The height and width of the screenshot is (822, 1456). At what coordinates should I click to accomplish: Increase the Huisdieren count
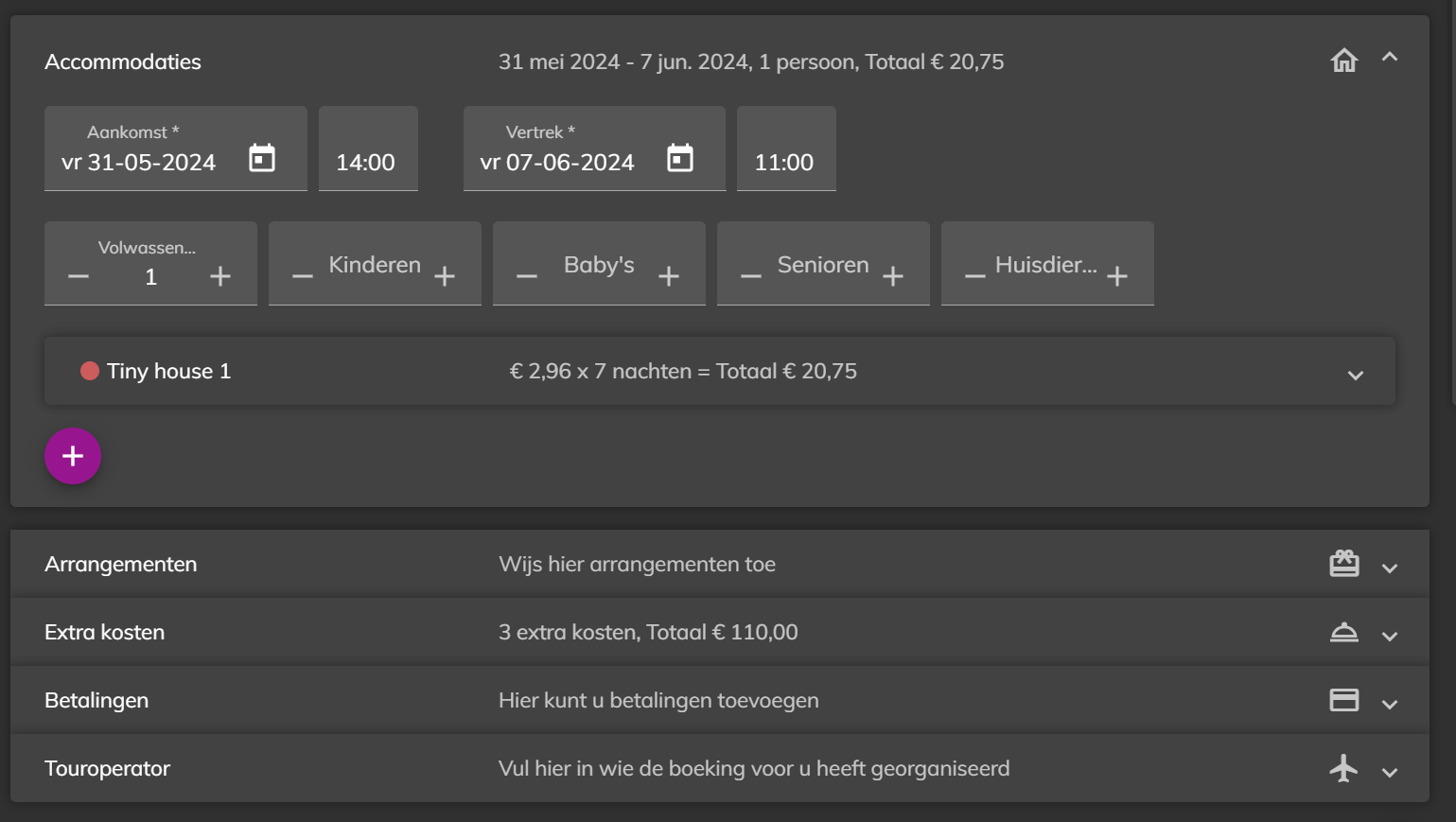[1117, 276]
